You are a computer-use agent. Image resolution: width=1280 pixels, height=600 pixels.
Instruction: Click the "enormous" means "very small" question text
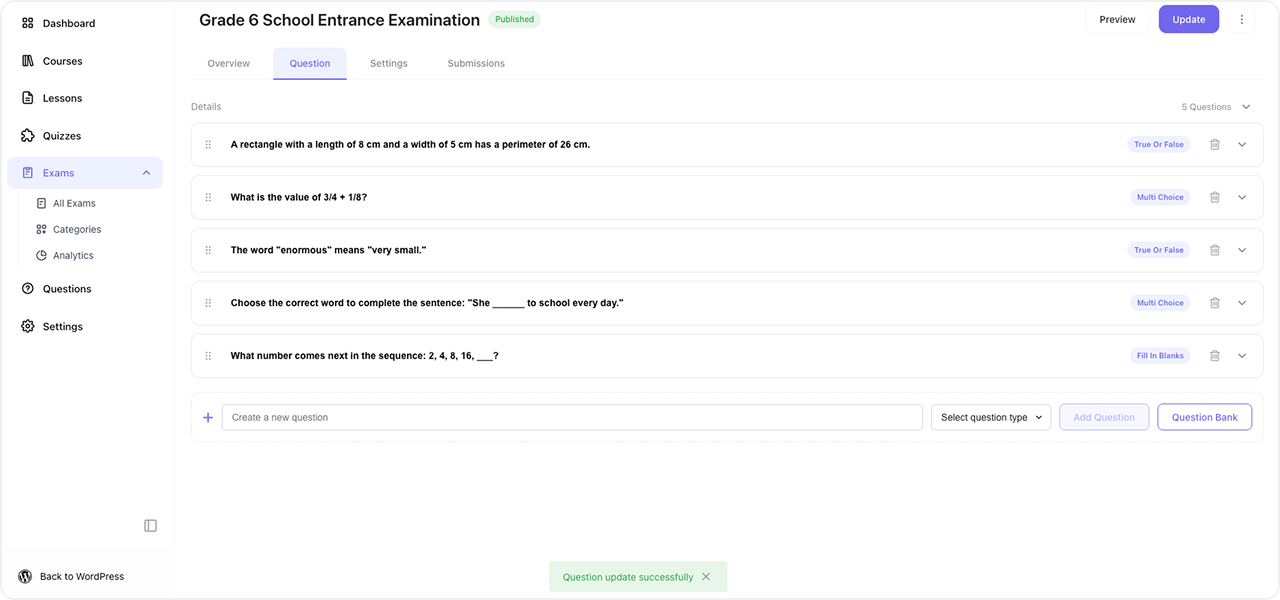[x=328, y=250]
